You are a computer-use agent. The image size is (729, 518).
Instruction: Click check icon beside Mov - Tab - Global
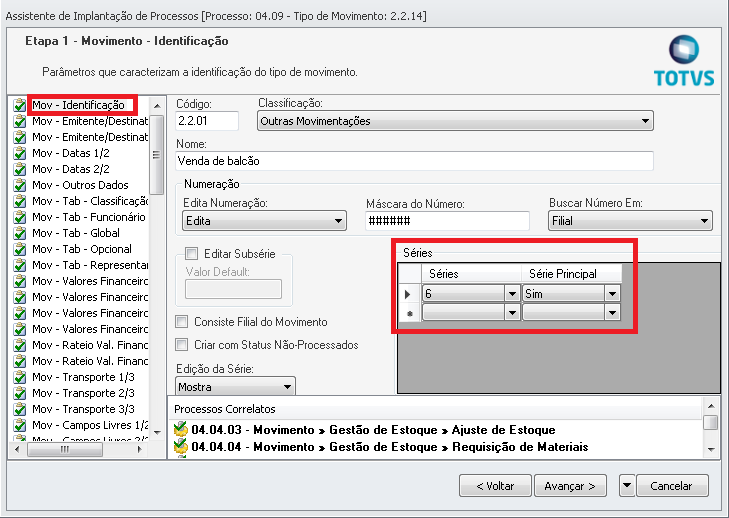[x=20, y=233]
